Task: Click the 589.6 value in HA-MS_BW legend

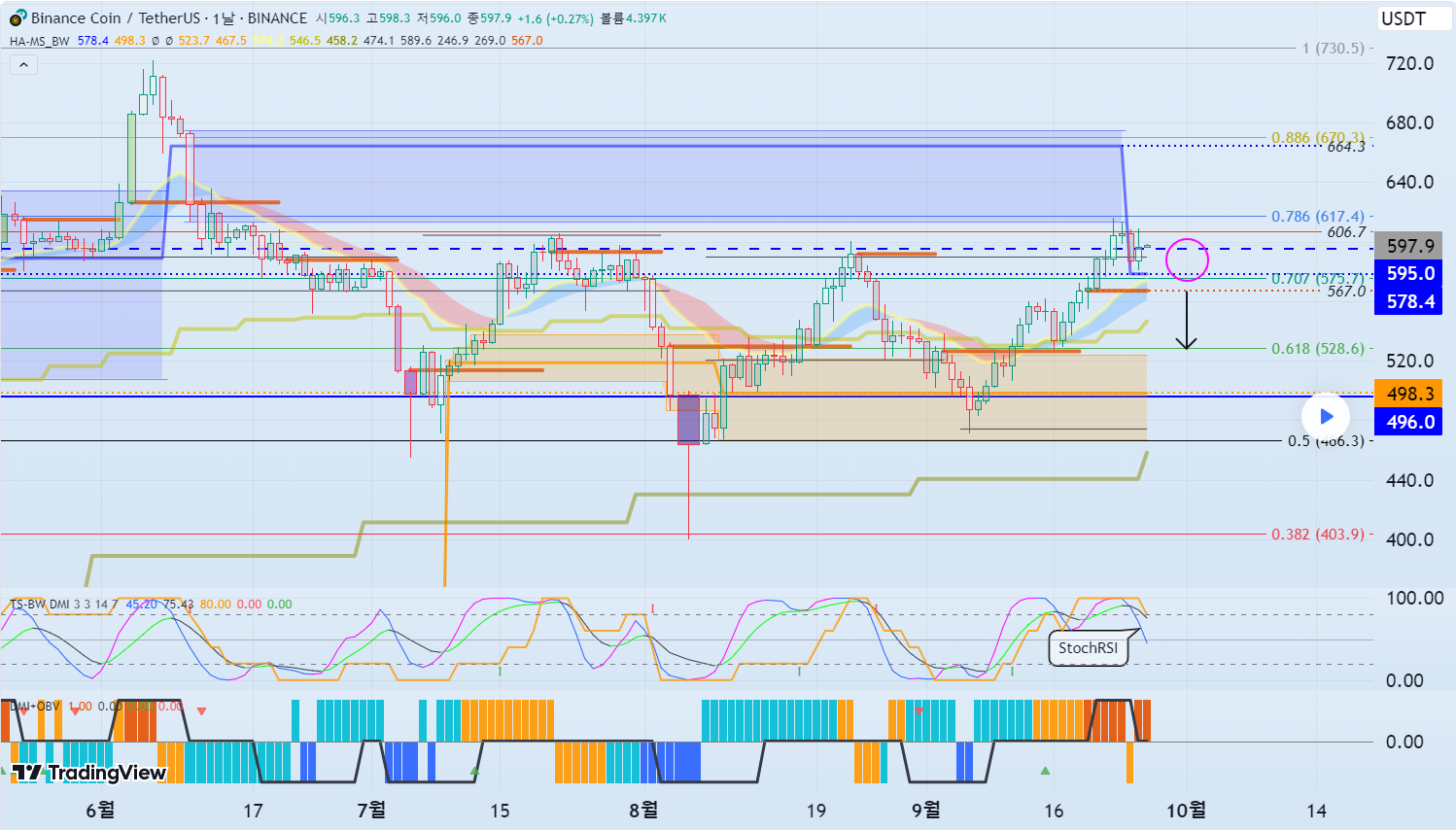Action: click(x=416, y=41)
